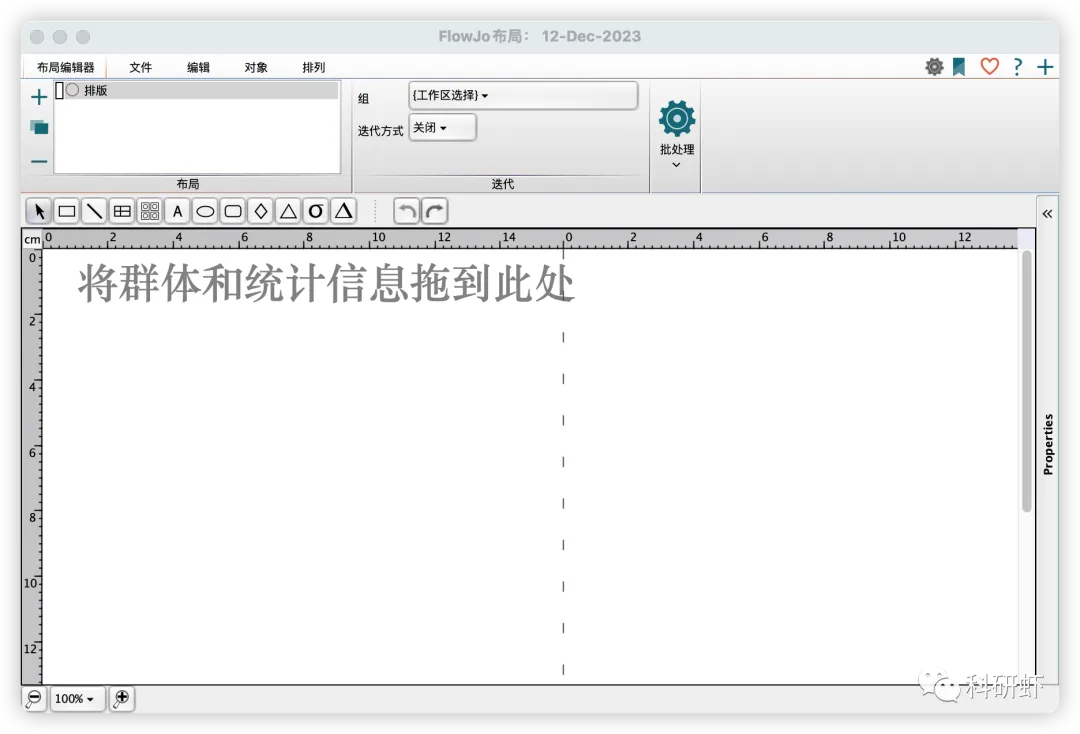Open preferences gear in top right
The width and height of the screenshot is (1080, 734).
pyautogui.click(x=934, y=67)
